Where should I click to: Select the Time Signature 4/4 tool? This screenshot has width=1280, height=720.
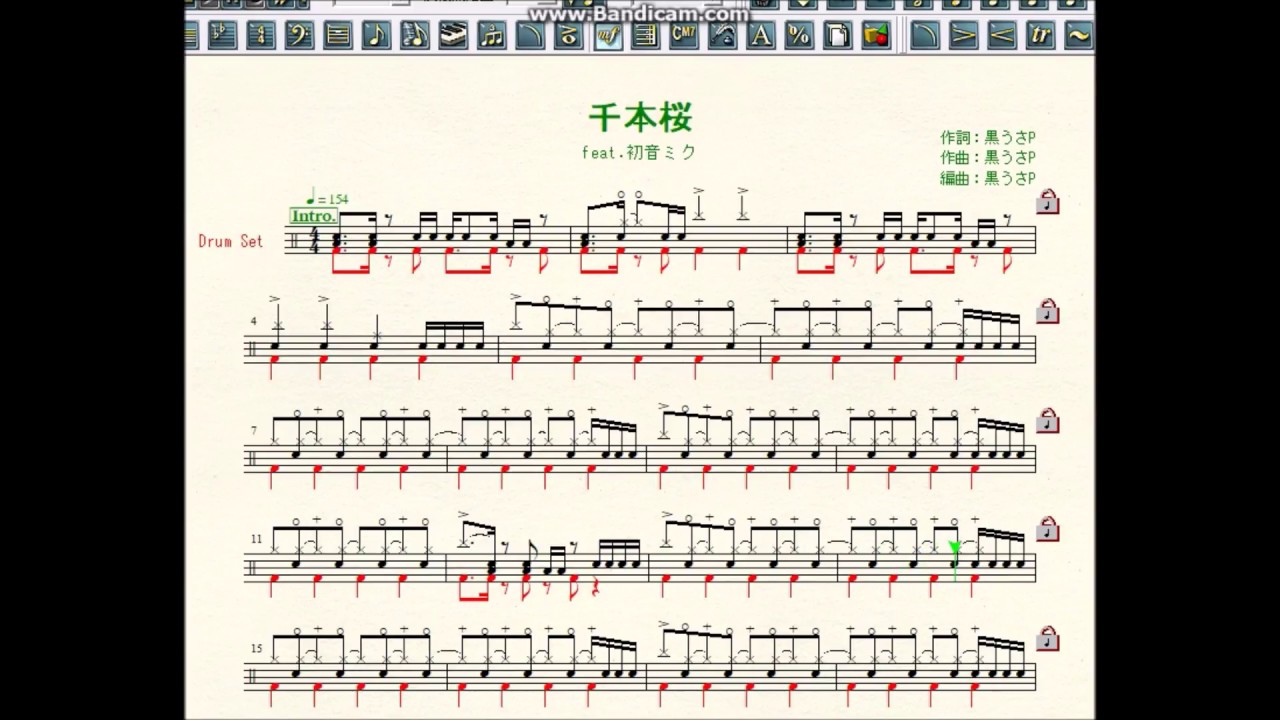261,36
